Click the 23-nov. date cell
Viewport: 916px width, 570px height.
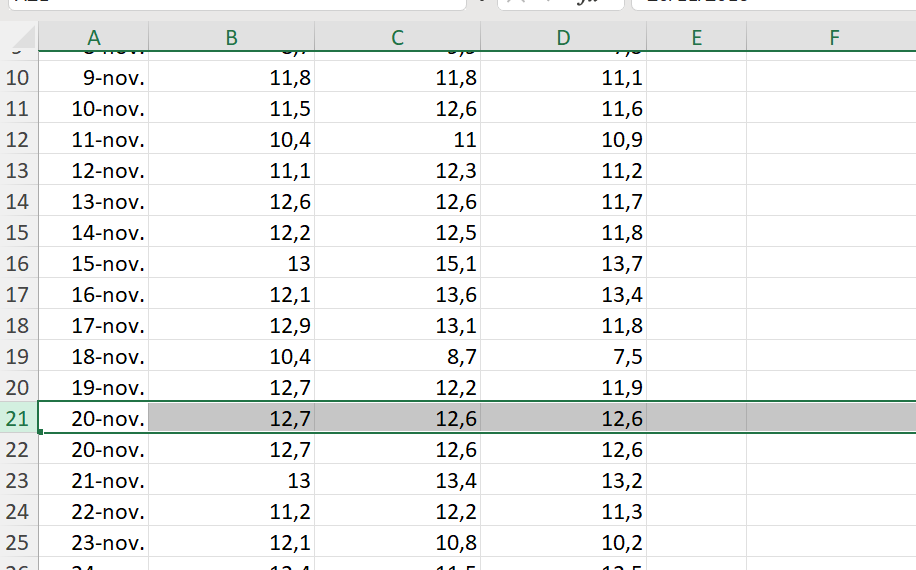coord(94,543)
